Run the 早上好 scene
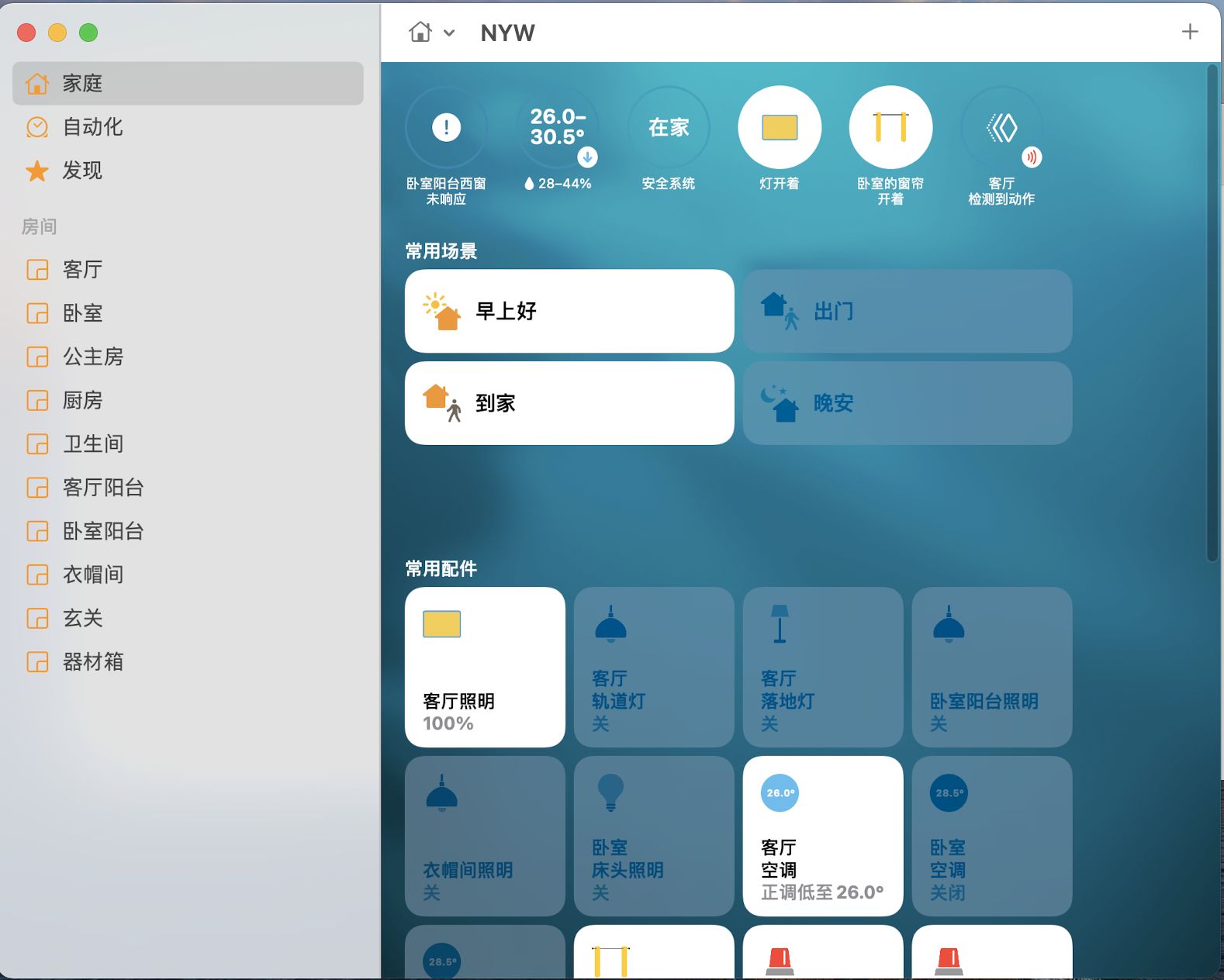 569,311
